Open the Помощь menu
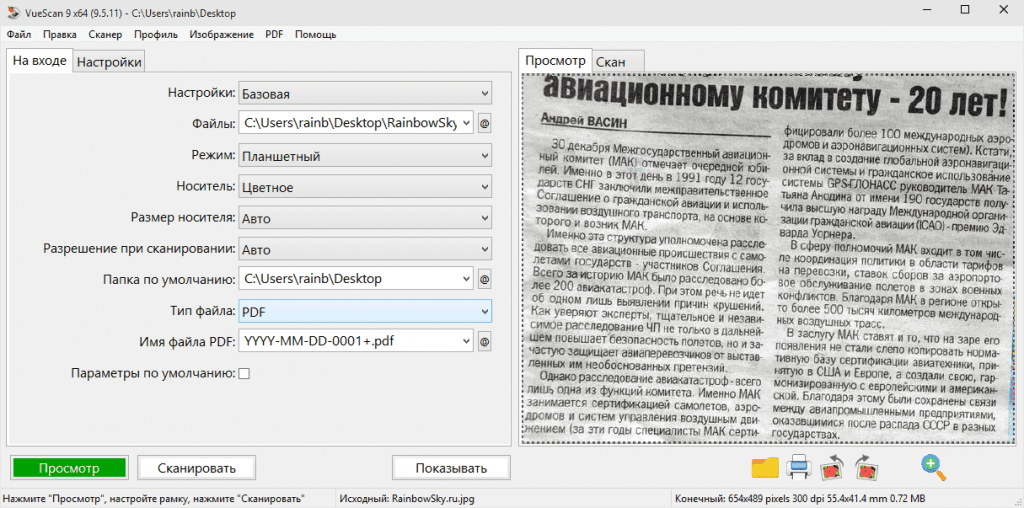This screenshot has height=508, width=1024. pyautogui.click(x=316, y=35)
